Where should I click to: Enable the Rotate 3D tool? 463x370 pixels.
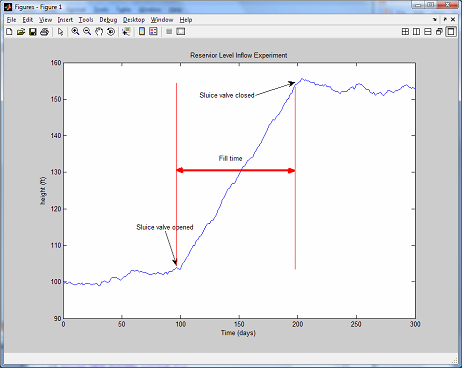point(111,32)
